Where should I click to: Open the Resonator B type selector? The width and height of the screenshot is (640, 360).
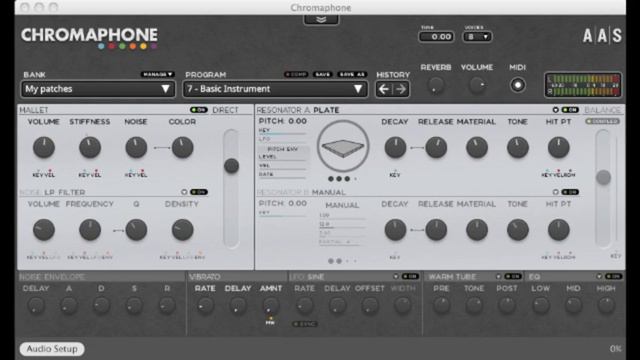click(555, 192)
